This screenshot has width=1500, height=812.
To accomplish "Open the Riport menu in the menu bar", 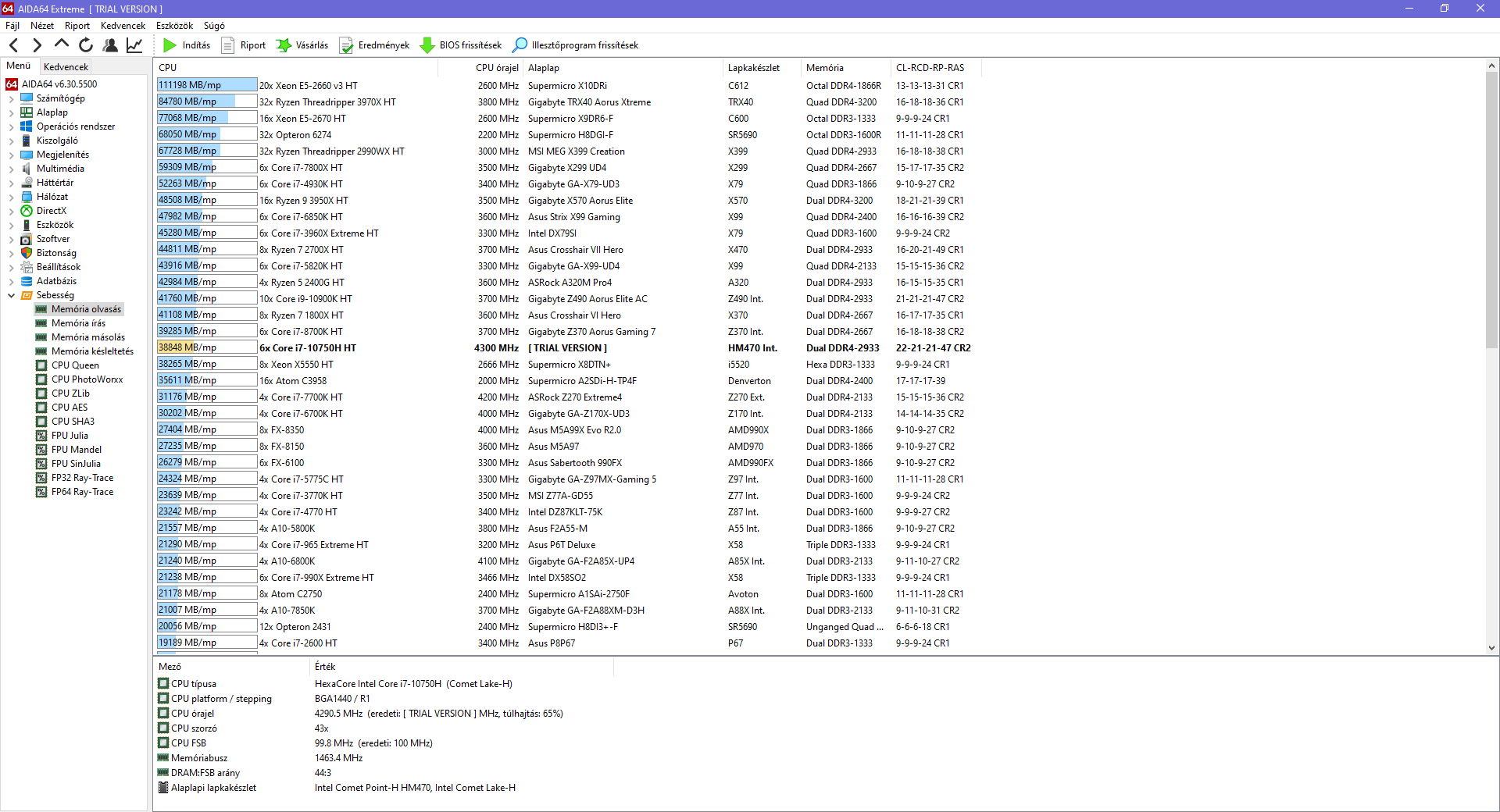I will tap(77, 26).
